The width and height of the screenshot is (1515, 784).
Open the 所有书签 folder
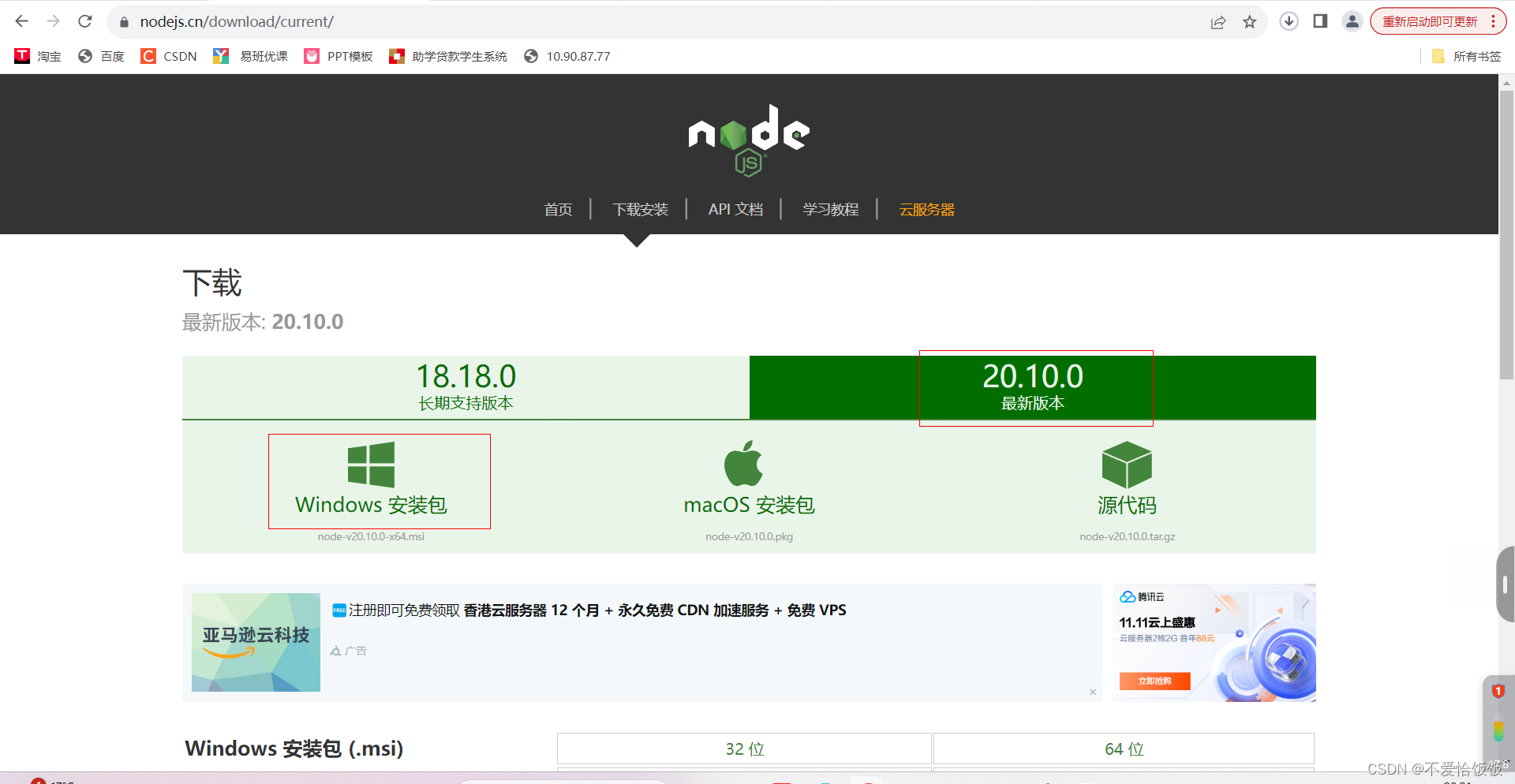1466,56
